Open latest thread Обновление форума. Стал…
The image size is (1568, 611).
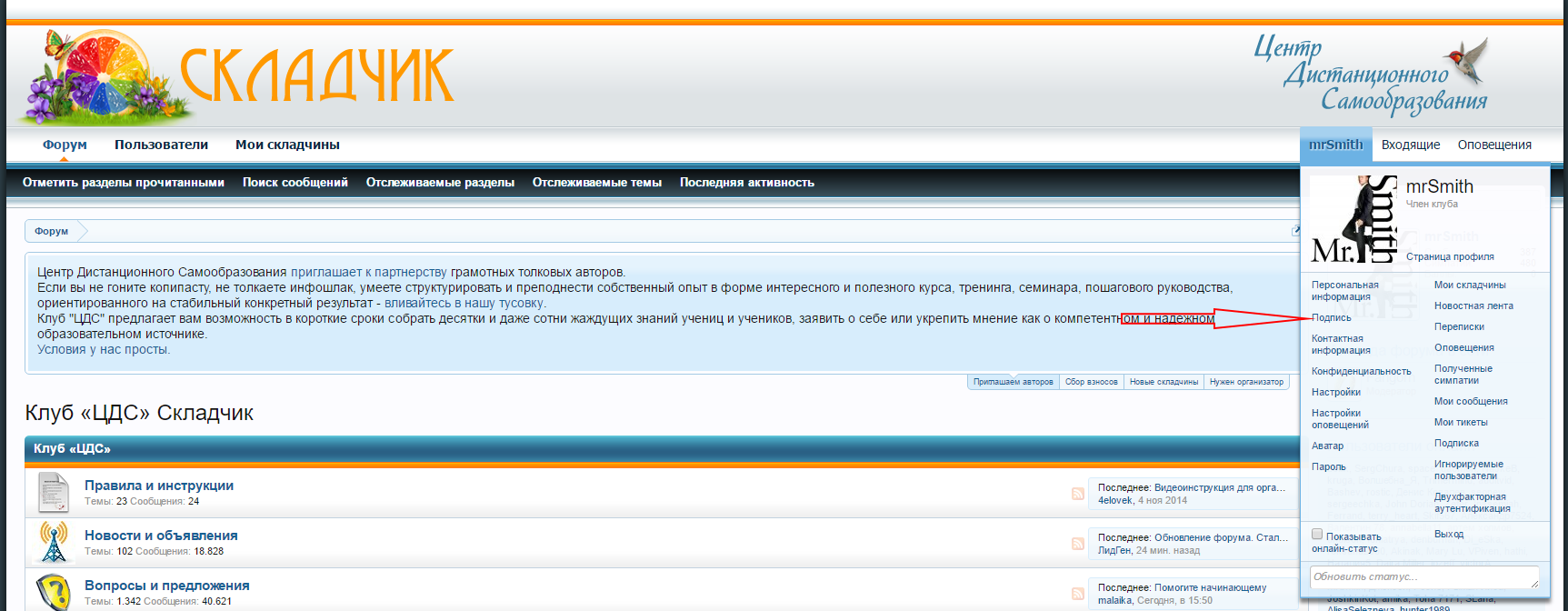click(1222, 537)
